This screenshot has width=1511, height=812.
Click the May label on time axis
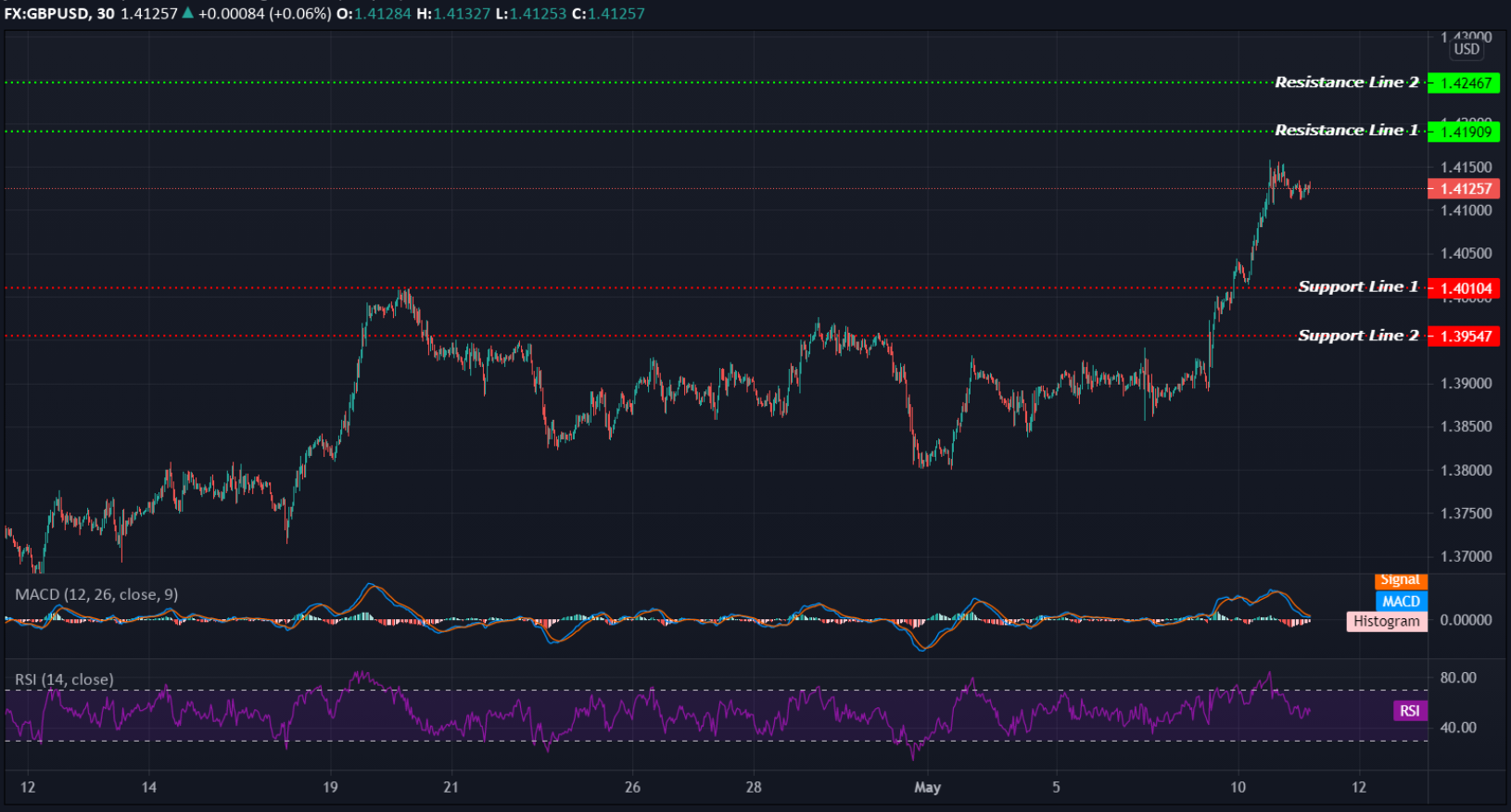click(927, 788)
